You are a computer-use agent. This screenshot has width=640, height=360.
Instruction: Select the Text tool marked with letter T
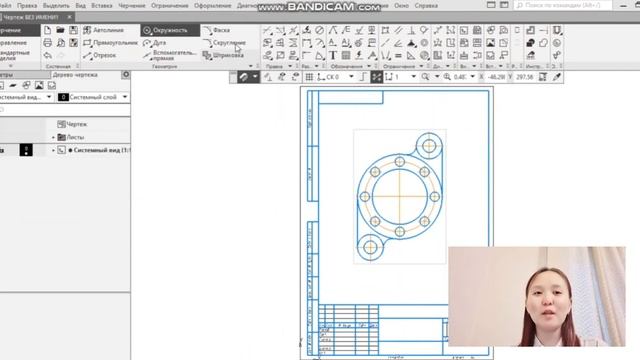click(x=333, y=56)
